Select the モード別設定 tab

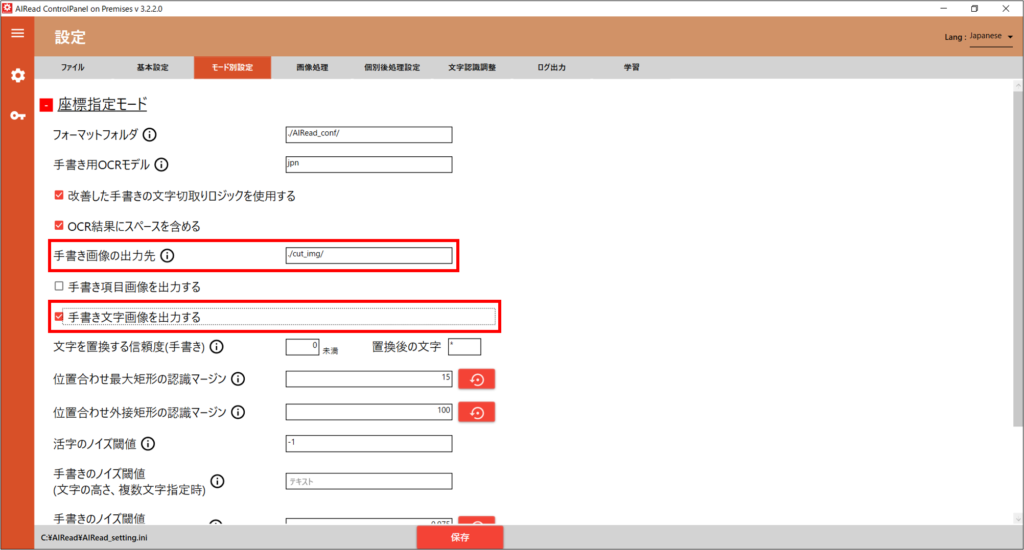[232, 67]
